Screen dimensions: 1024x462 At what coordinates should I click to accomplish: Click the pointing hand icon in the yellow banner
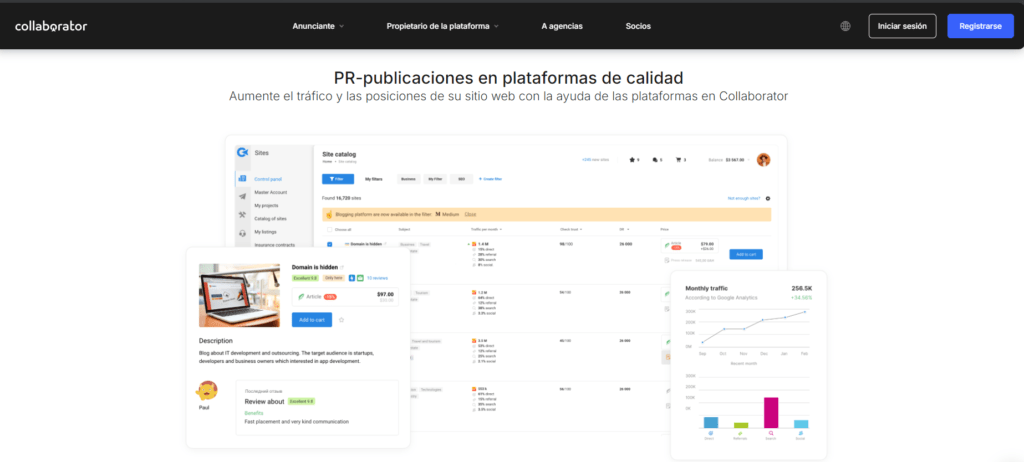coord(329,214)
